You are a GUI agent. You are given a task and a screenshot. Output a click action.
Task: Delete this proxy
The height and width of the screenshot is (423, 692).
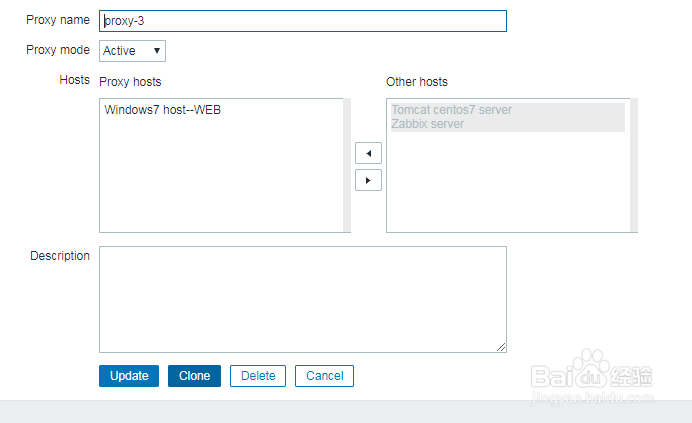258,376
